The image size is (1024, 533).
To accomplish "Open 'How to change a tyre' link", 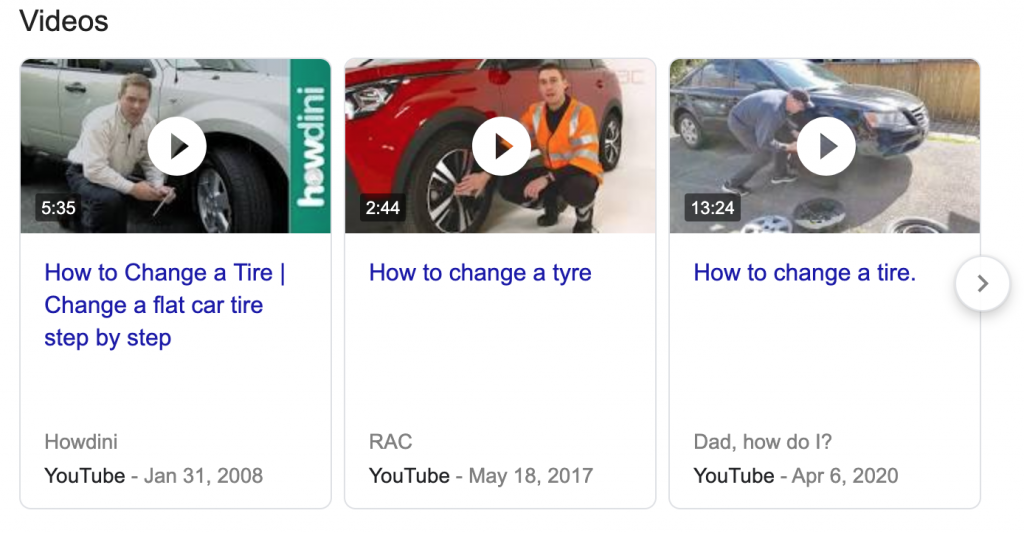I will point(480,273).
